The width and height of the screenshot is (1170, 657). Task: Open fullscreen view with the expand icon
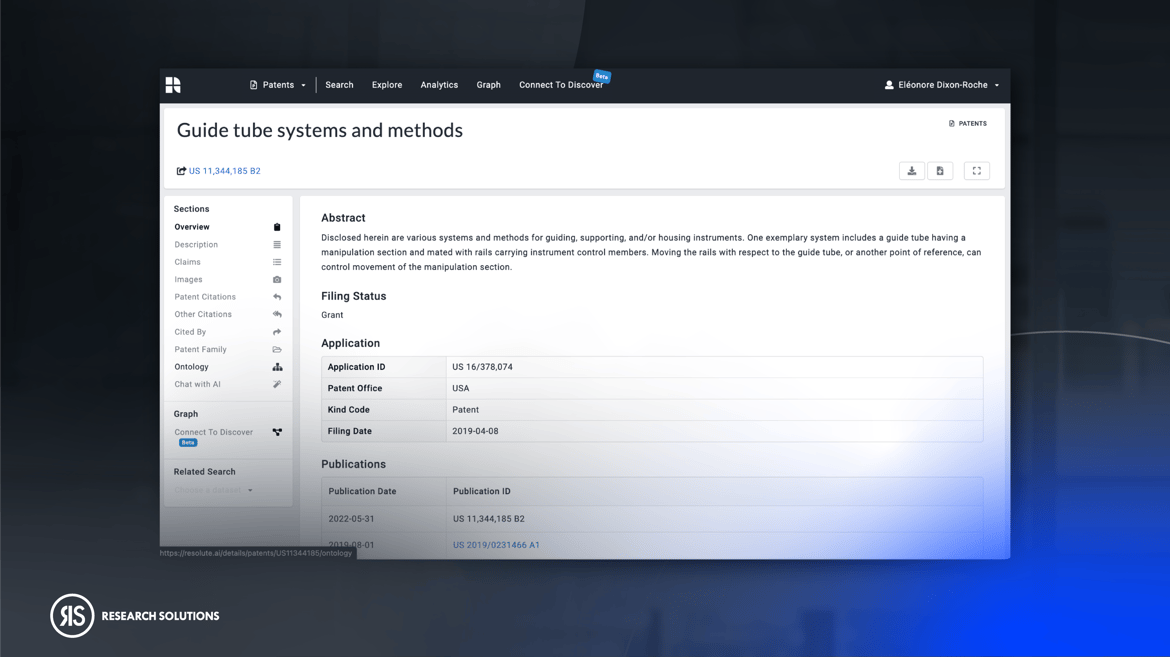(x=976, y=170)
